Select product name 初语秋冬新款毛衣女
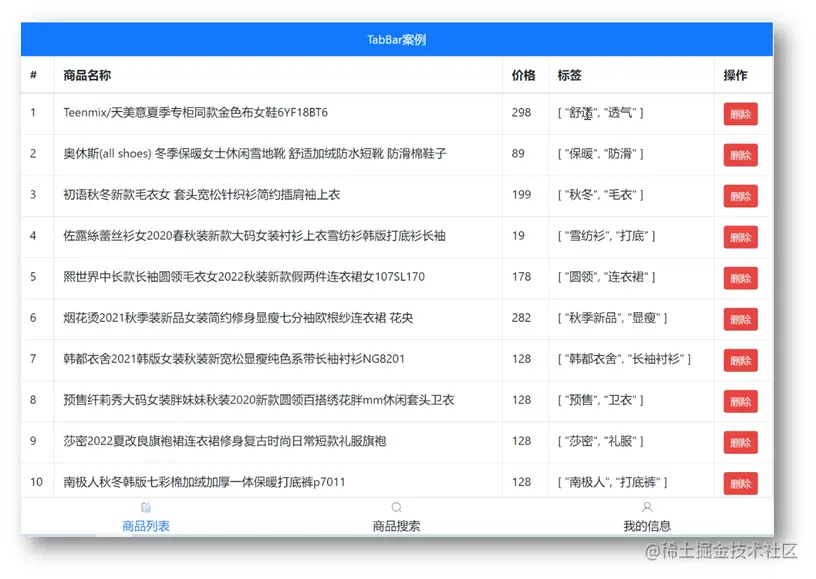 (x=201, y=195)
